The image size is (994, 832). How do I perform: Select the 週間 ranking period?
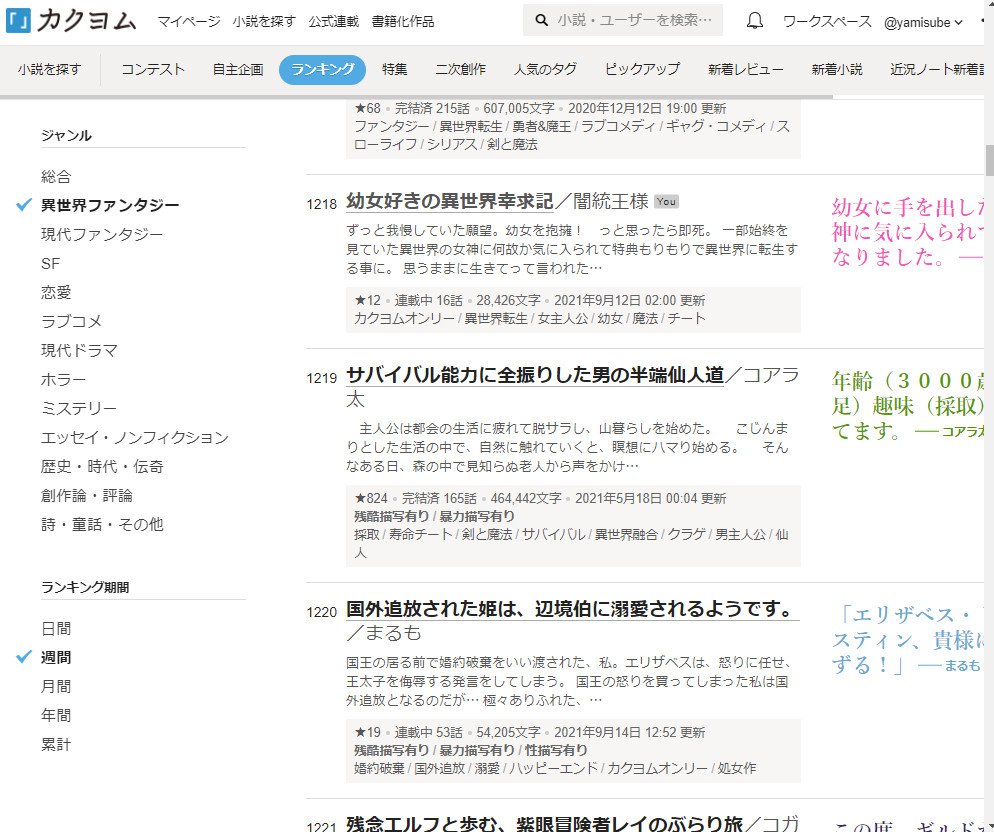click(56, 658)
